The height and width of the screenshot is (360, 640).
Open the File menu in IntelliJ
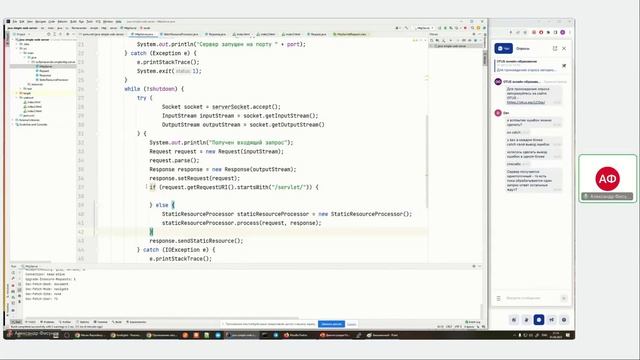coord(15,22)
